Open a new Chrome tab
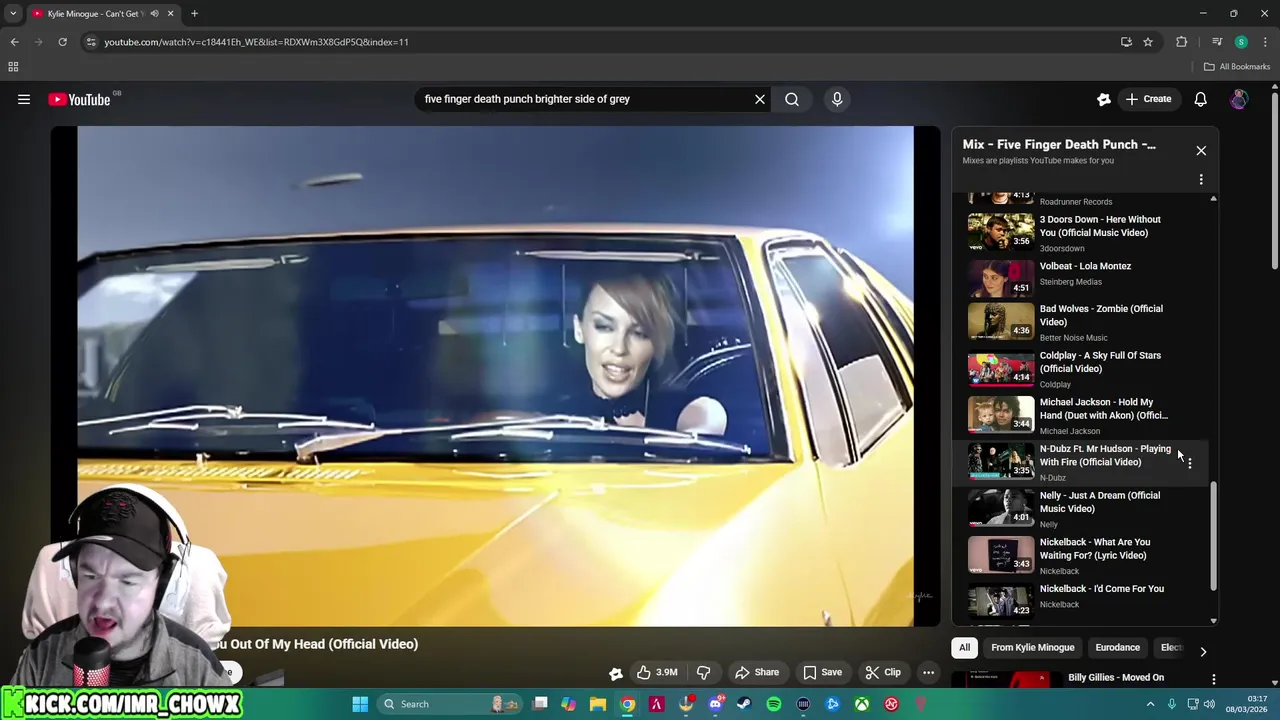The height and width of the screenshot is (720, 1280). point(194,14)
